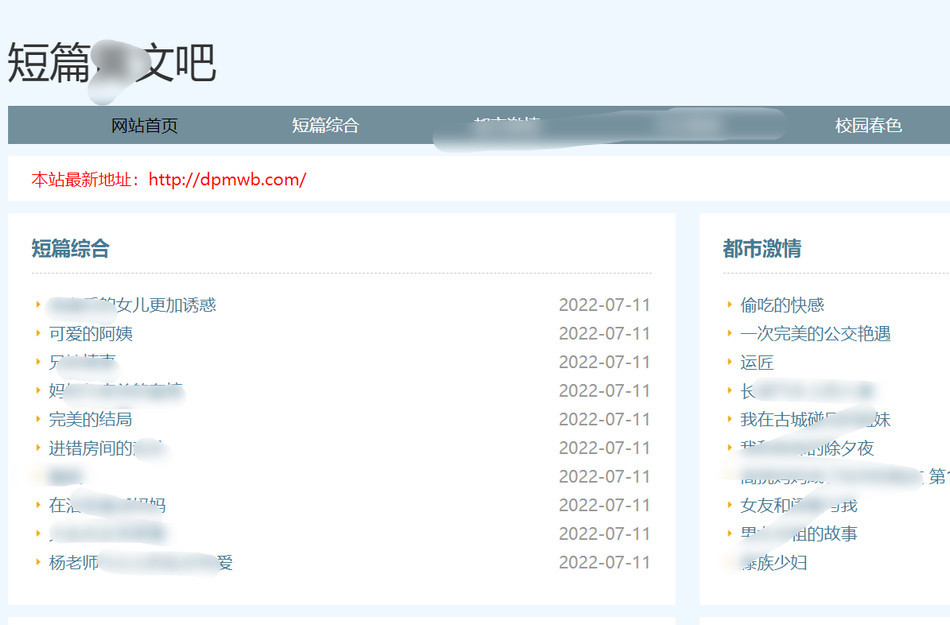This screenshot has height=625, width=950.
Task: Go to 网站首页 in the navigation bar
Action: pos(144,125)
